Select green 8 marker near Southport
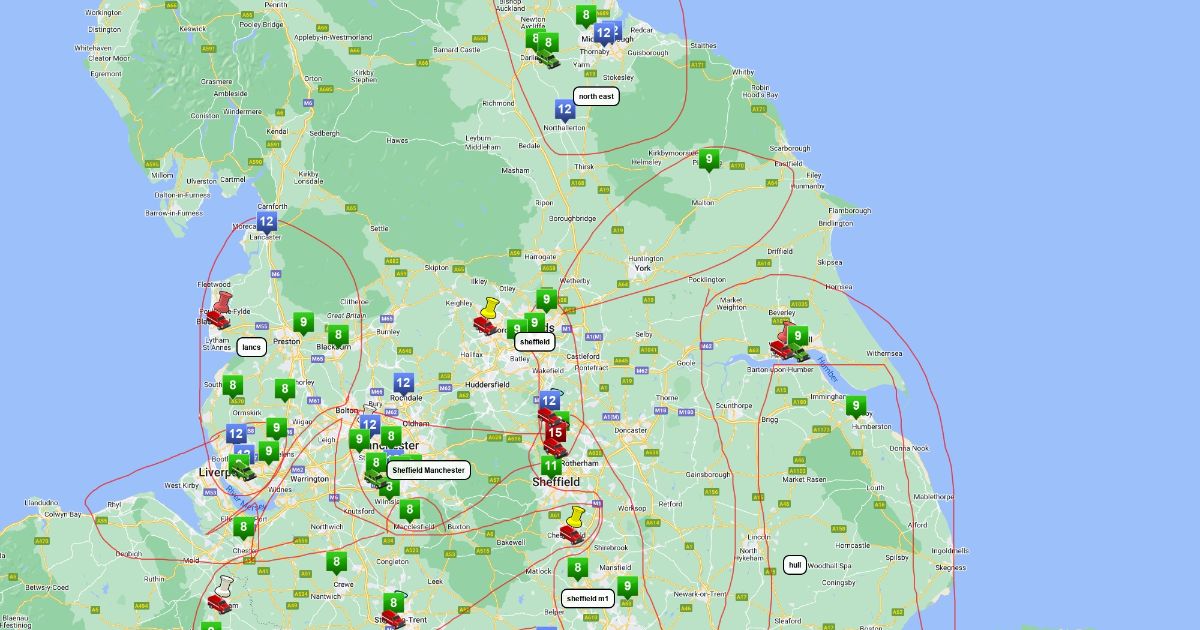The width and height of the screenshot is (1200, 630). coord(233,386)
